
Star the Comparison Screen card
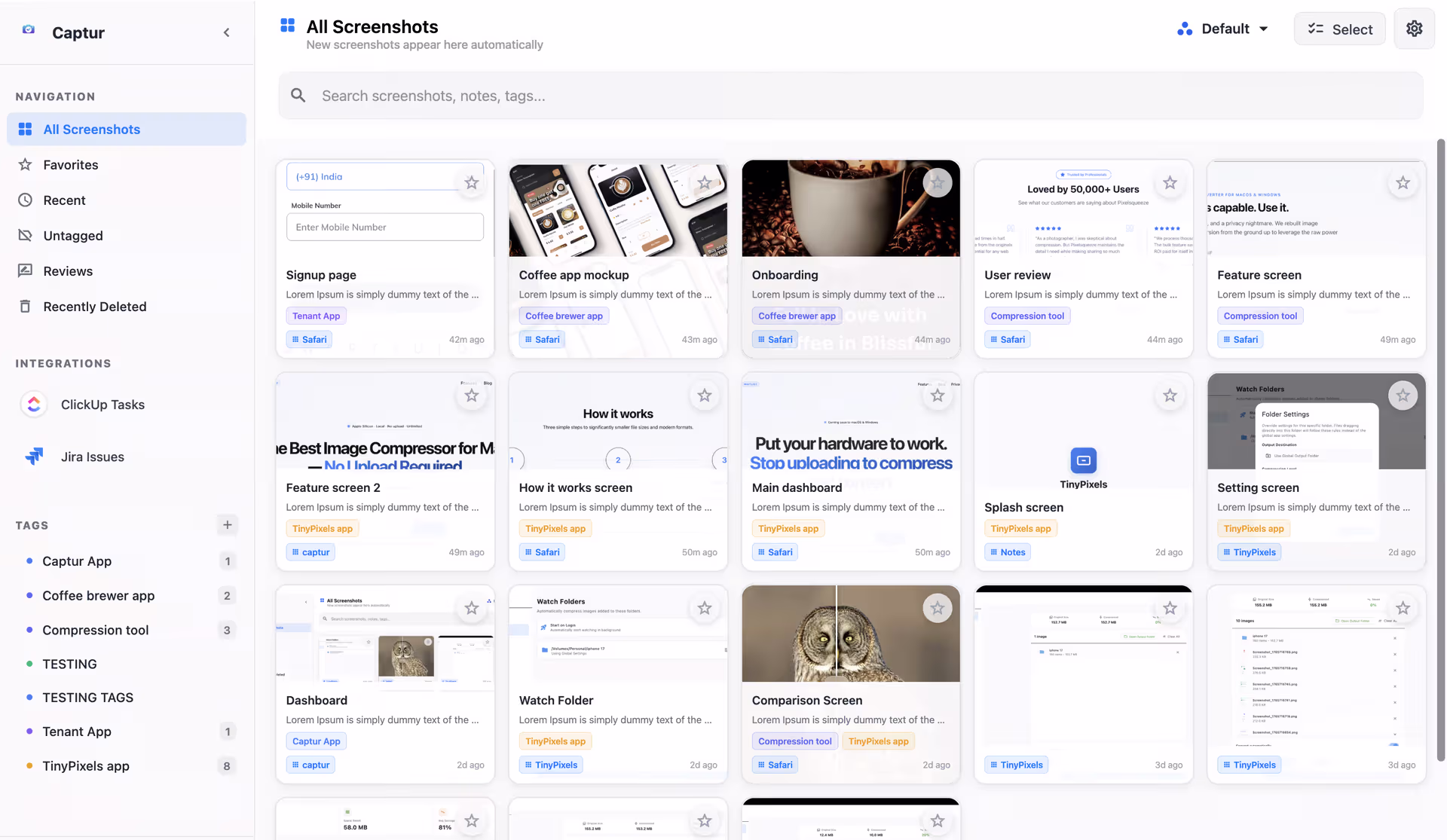tap(938, 607)
